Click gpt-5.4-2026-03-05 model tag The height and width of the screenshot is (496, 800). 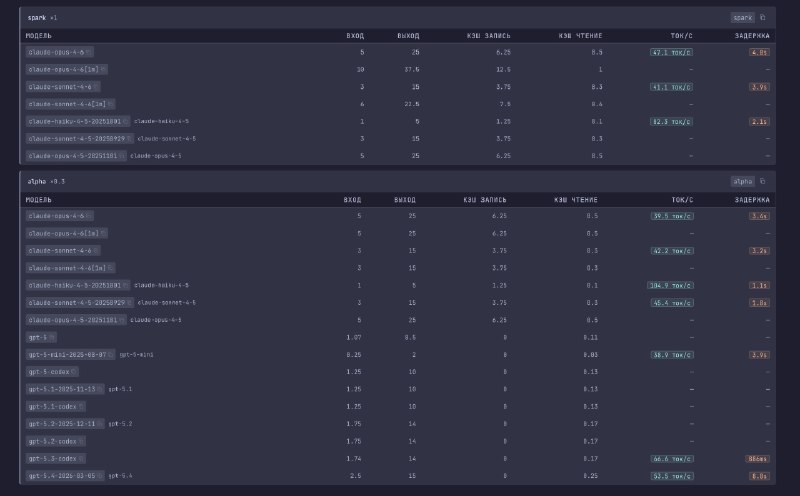(62, 475)
